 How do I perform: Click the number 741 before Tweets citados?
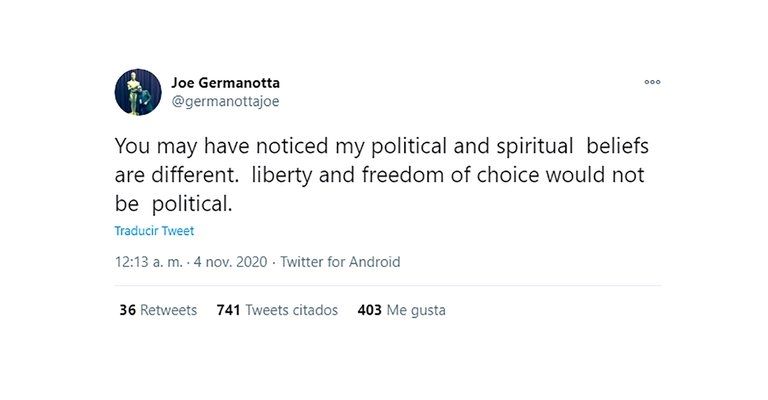(x=228, y=310)
